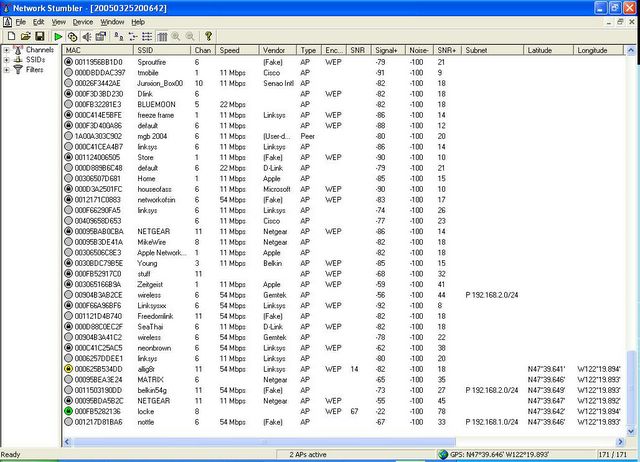Image resolution: width=640 pixels, height=462 pixels.
Task: Click '2 APs active' in status bar
Action: tap(308, 454)
